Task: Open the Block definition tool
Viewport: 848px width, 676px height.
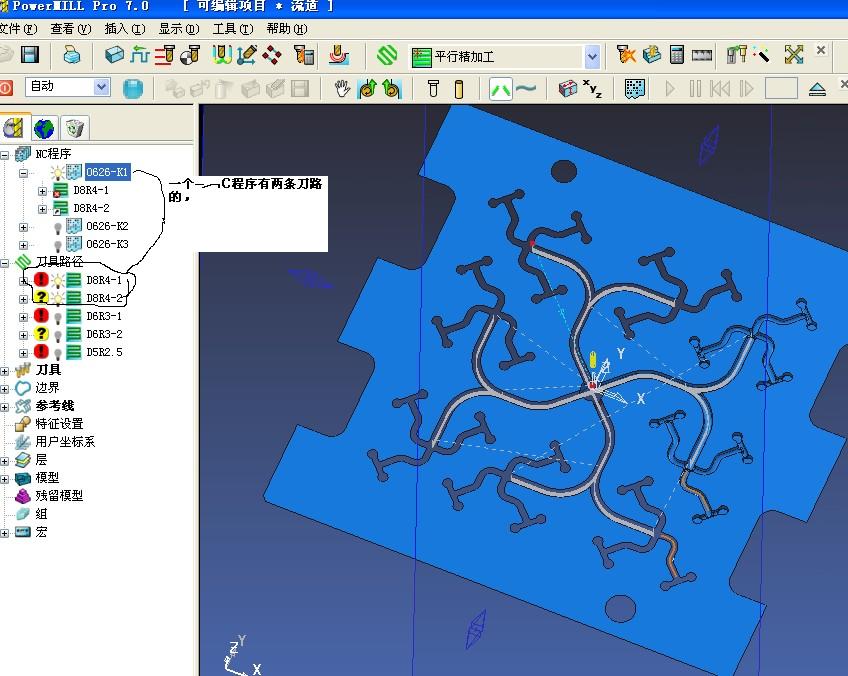Action: click(114, 55)
